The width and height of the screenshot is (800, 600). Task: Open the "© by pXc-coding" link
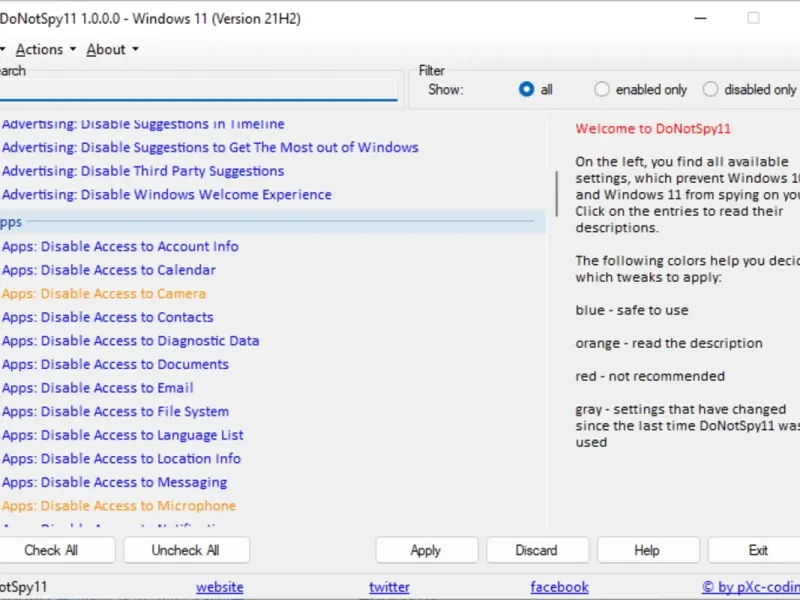click(751, 587)
